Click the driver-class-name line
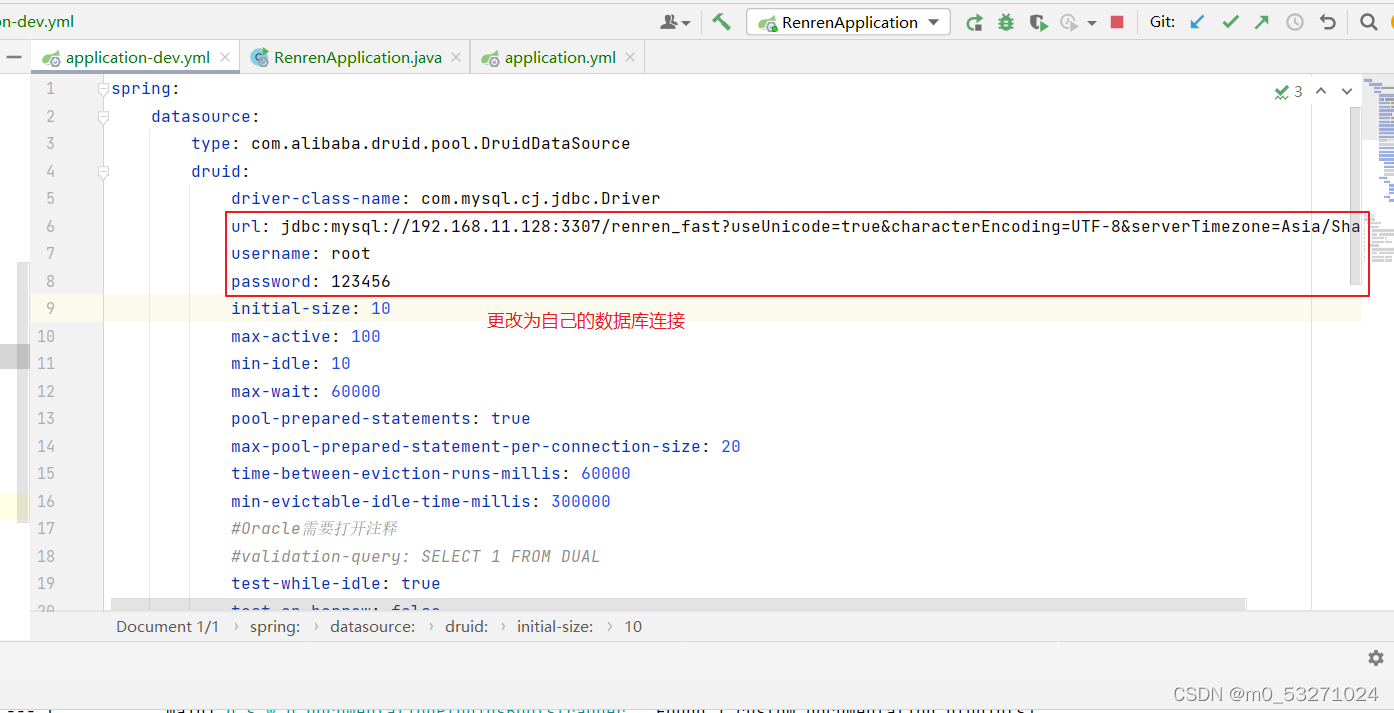 coord(445,198)
